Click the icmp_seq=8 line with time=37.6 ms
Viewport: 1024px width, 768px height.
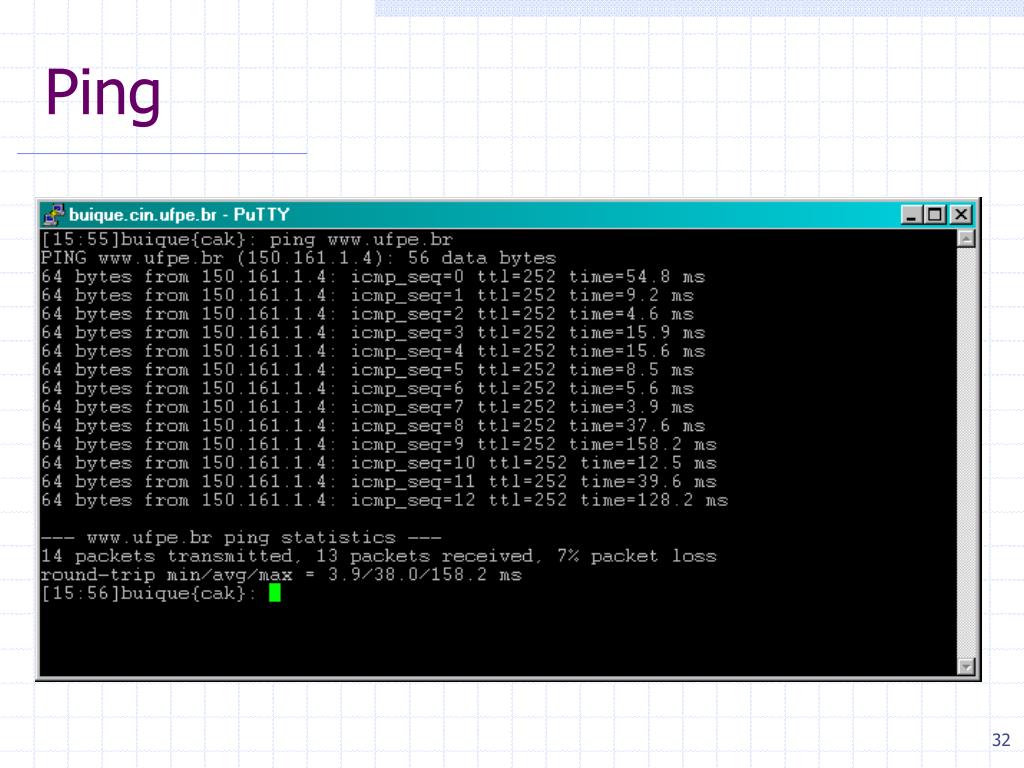tap(373, 426)
